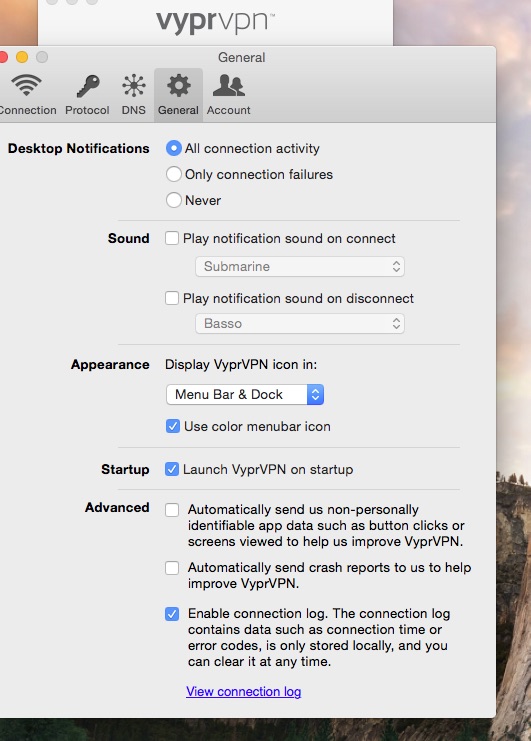Toggle Use color menubar icon checkbox

tap(172, 426)
